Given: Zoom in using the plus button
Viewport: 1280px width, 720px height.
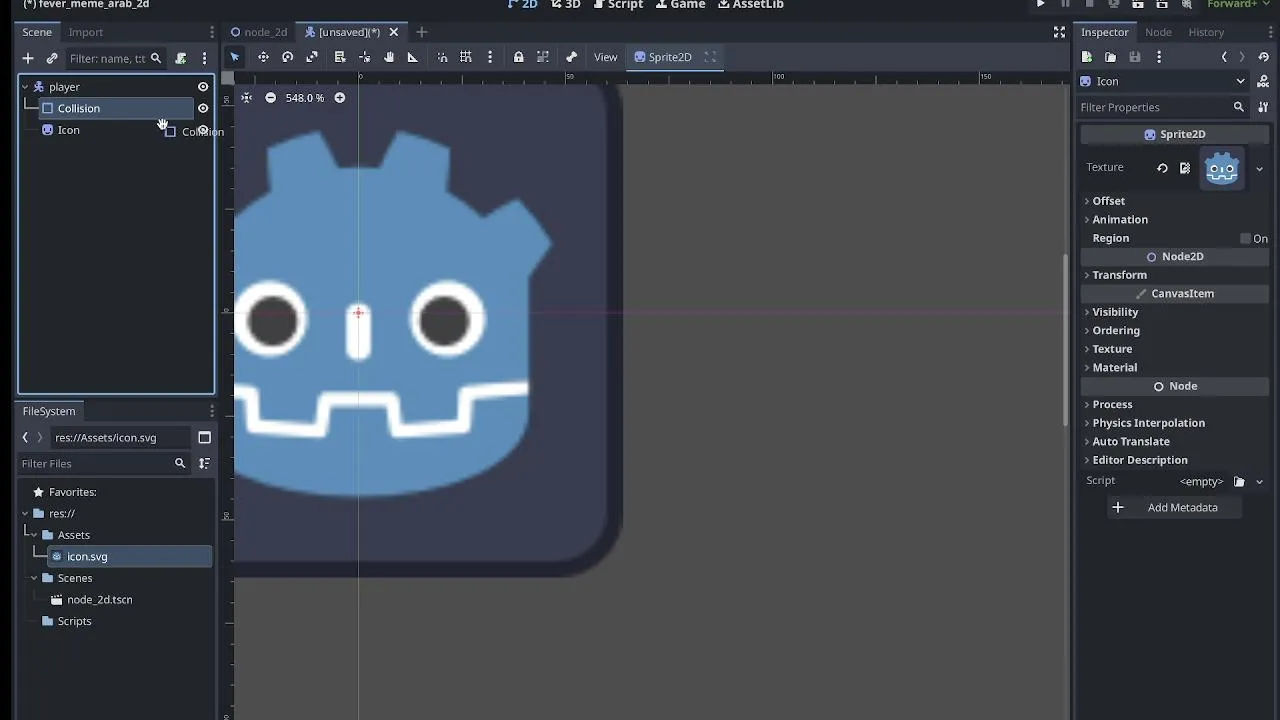Looking at the screenshot, I should [x=340, y=98].
